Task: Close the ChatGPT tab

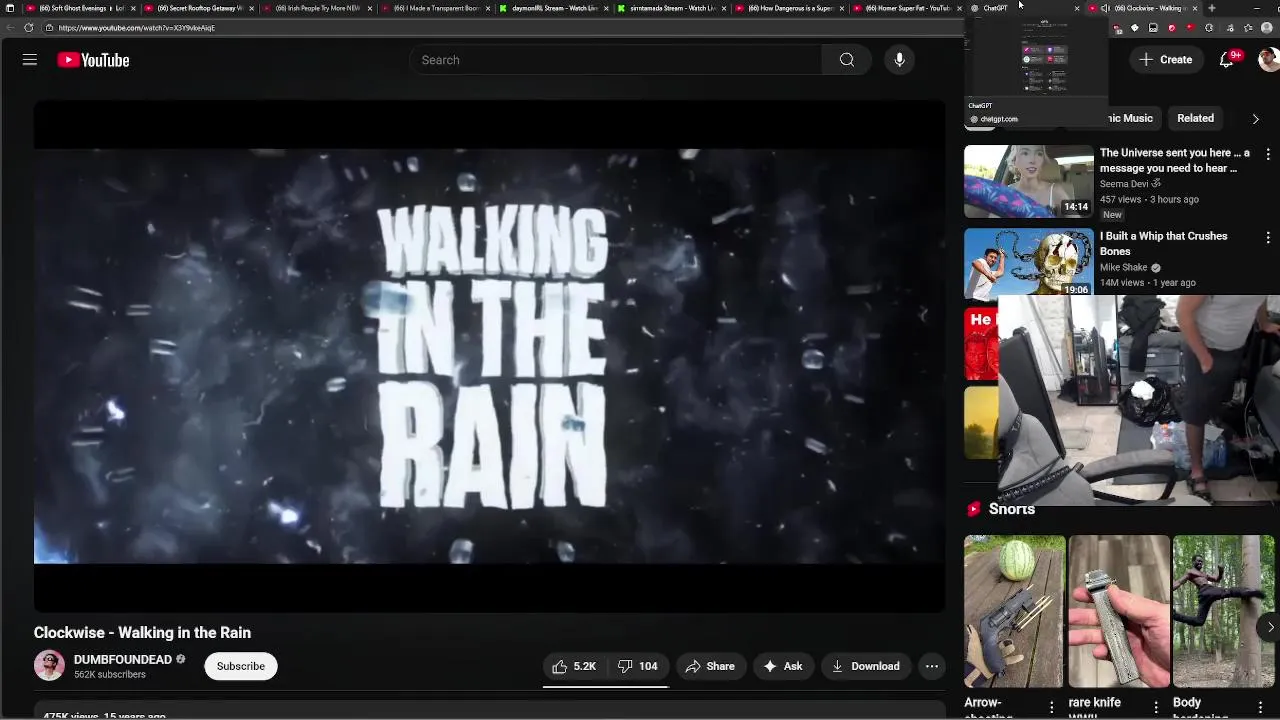Action: [x=1077, y=8]
